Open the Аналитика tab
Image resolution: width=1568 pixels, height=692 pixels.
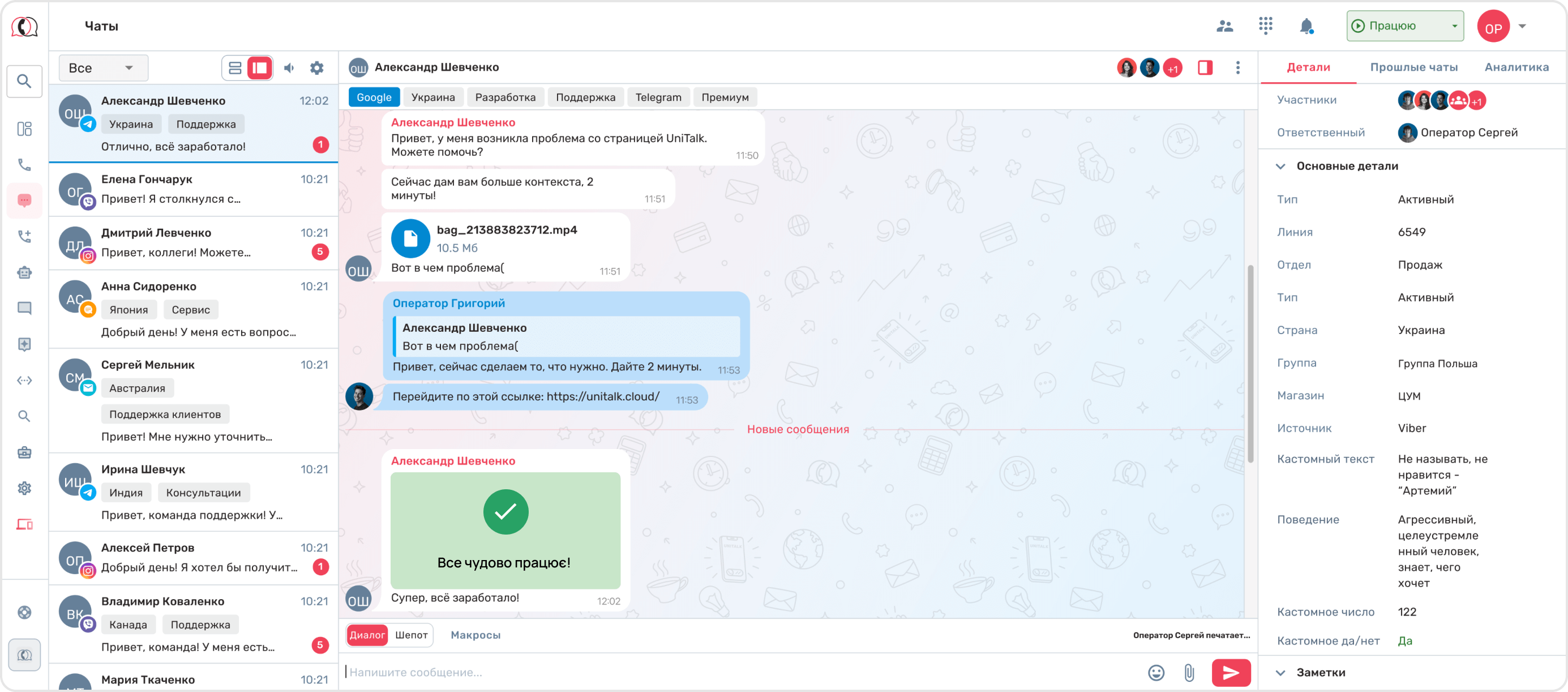pos(1516,67)
